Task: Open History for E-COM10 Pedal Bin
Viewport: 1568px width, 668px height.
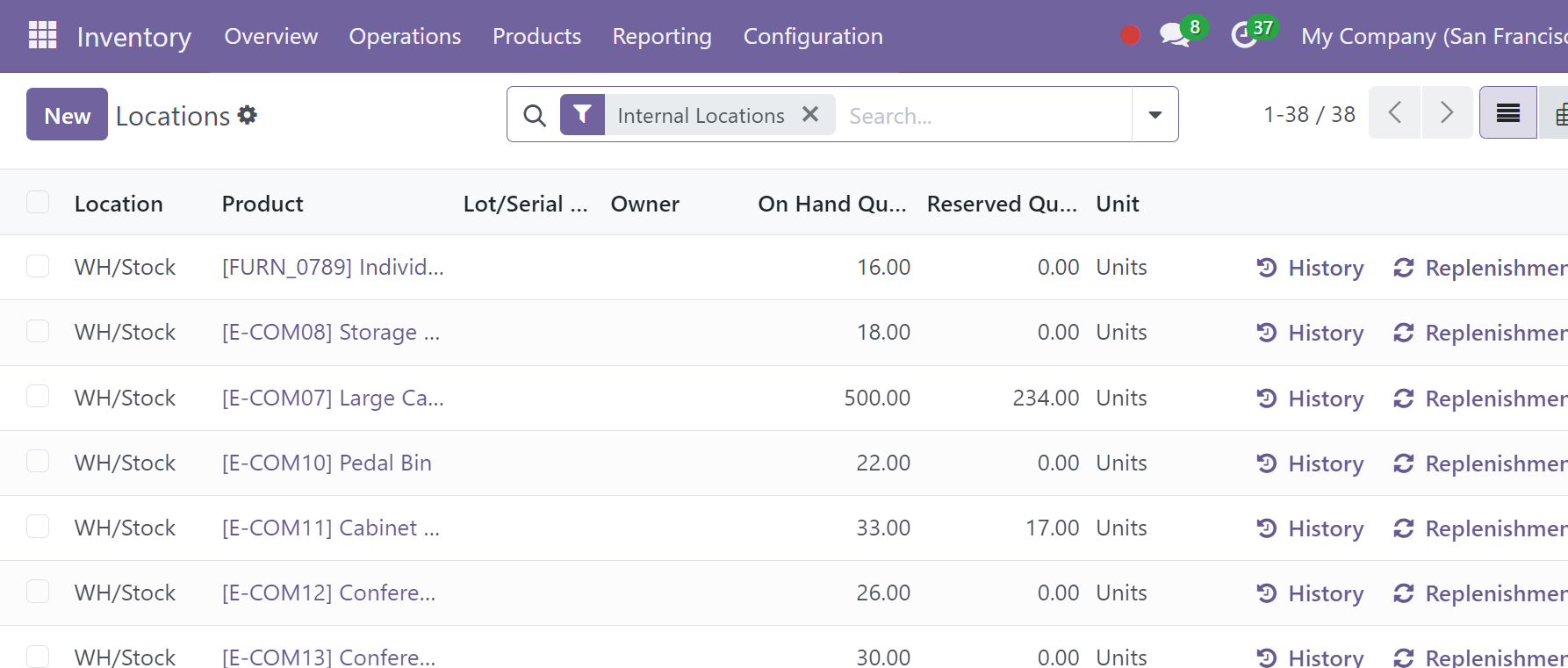Action: pyautogui.click(x=1310, y=463)
